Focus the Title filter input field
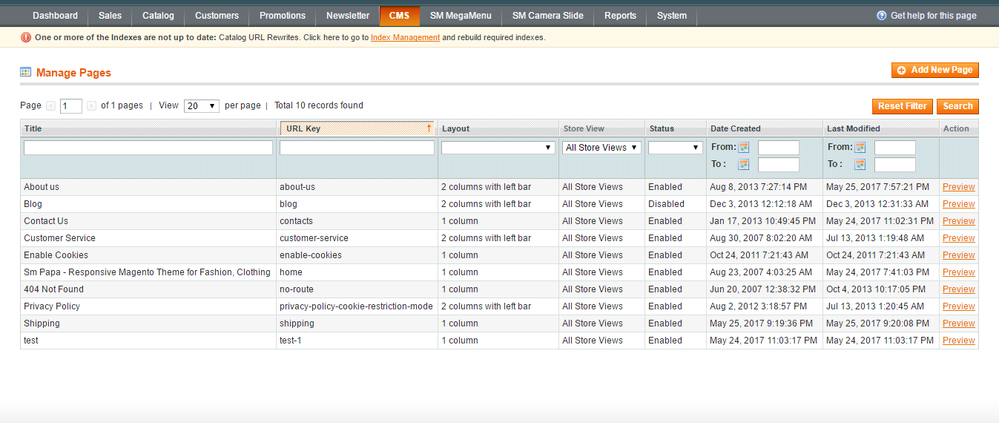 (x=148, y=148)
